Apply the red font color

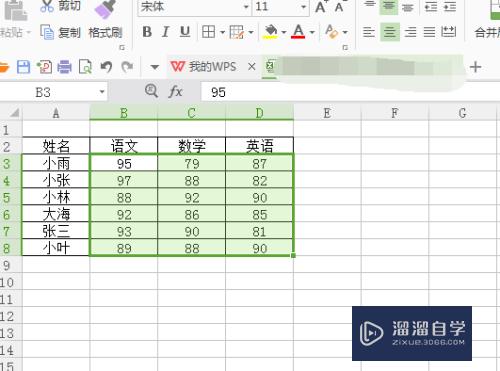coord(298,32)
